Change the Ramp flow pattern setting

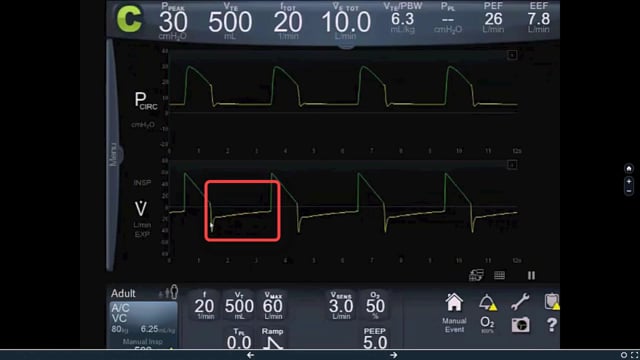coord(273,338)
